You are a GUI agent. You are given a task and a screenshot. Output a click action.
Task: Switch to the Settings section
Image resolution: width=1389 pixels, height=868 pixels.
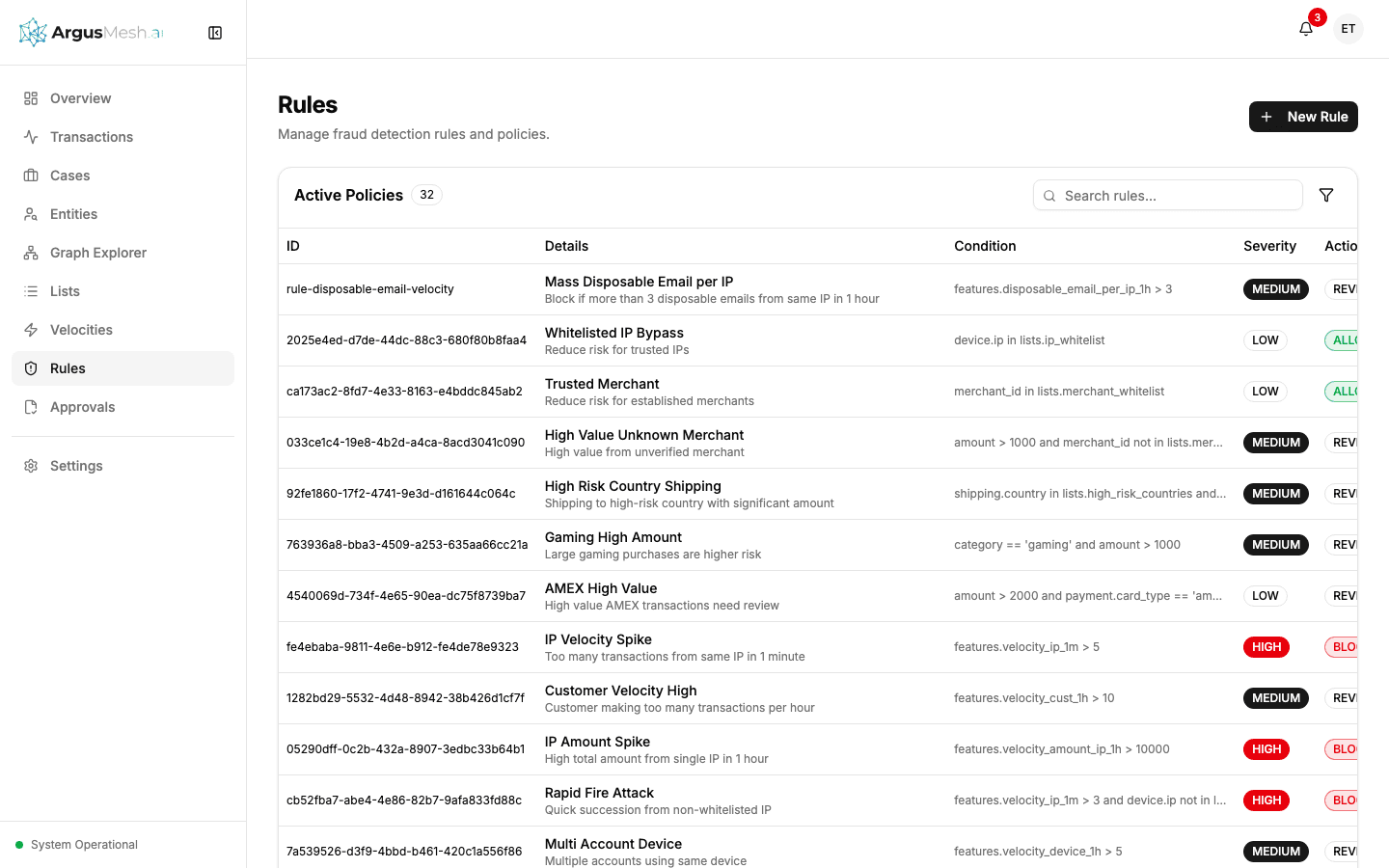coord(76,465)
